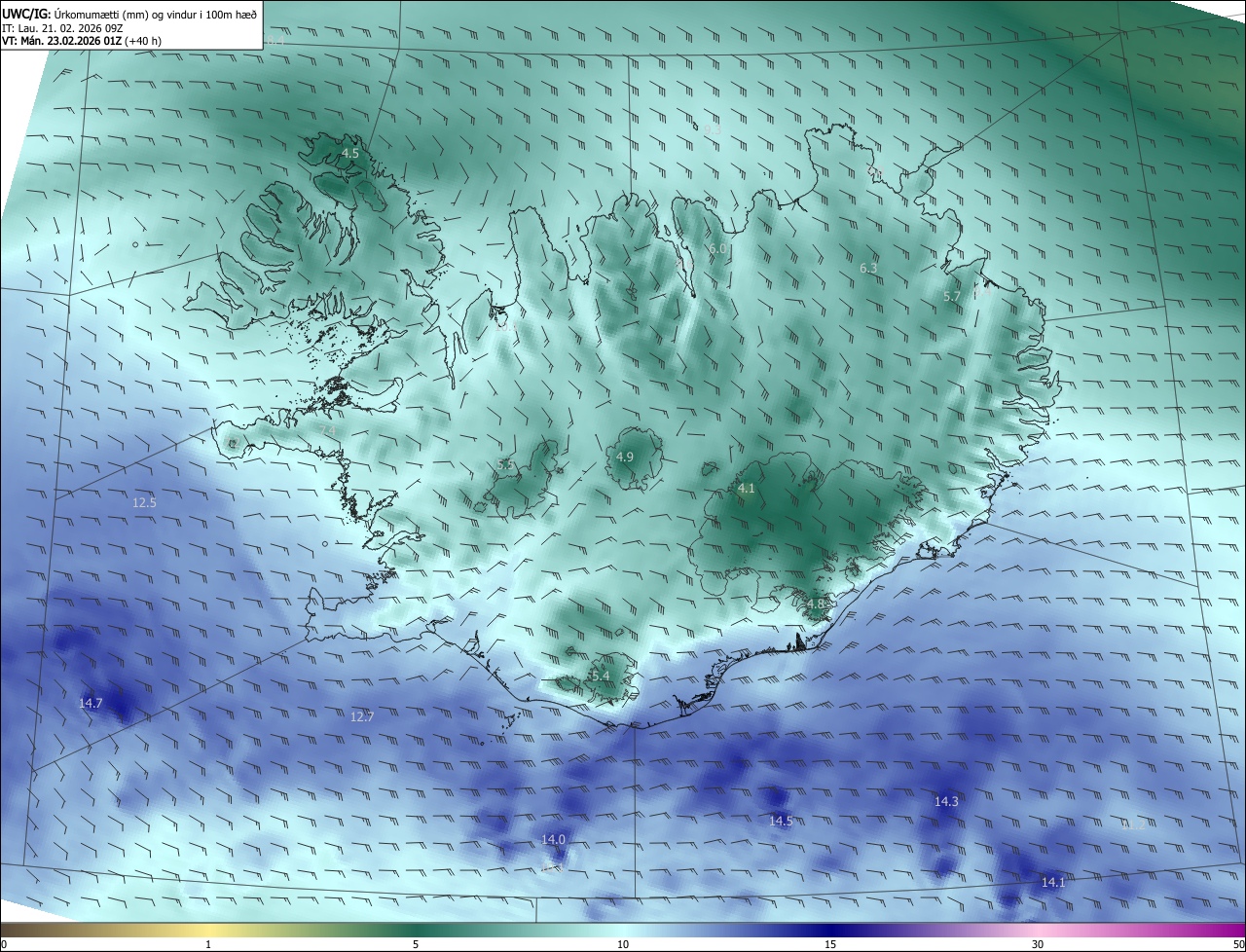Click the colorbar tick label 50
The height and width of the screenshot is (952, 1246).
tap(1238, 944)
